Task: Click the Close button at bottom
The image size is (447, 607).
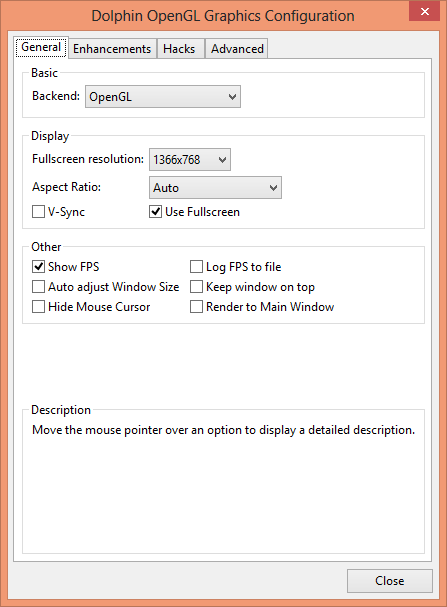Action: [x=390, y=581]
